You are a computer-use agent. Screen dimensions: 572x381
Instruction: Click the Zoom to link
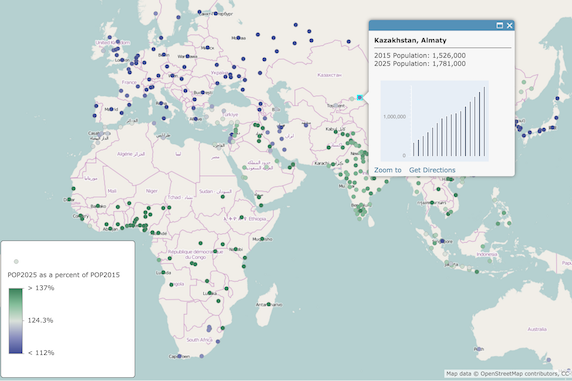(x=387, y=170)
